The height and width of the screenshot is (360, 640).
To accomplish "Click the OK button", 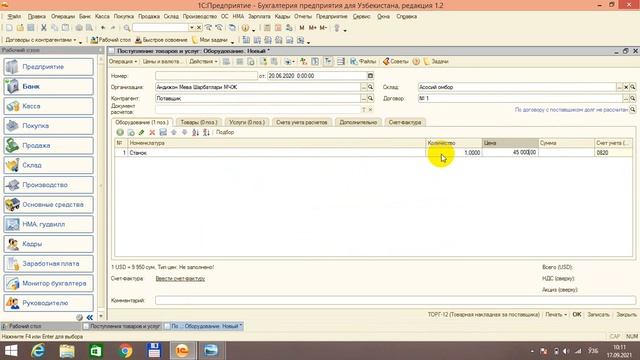I will coord(577,315).
